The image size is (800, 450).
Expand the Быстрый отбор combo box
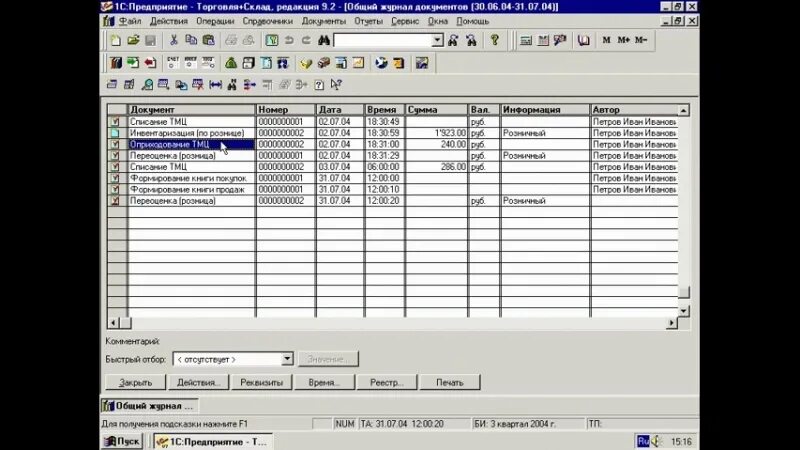tap(287, 359)
